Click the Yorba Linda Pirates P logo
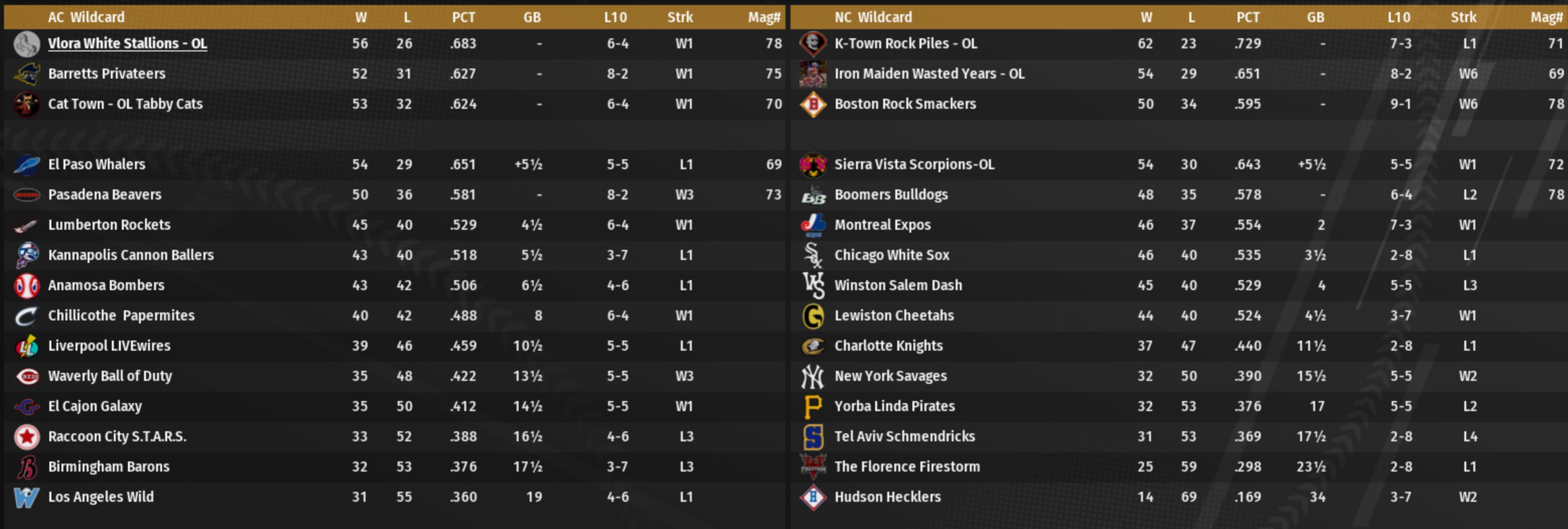Screen dimensions: 1568x529 coord(812,407)
